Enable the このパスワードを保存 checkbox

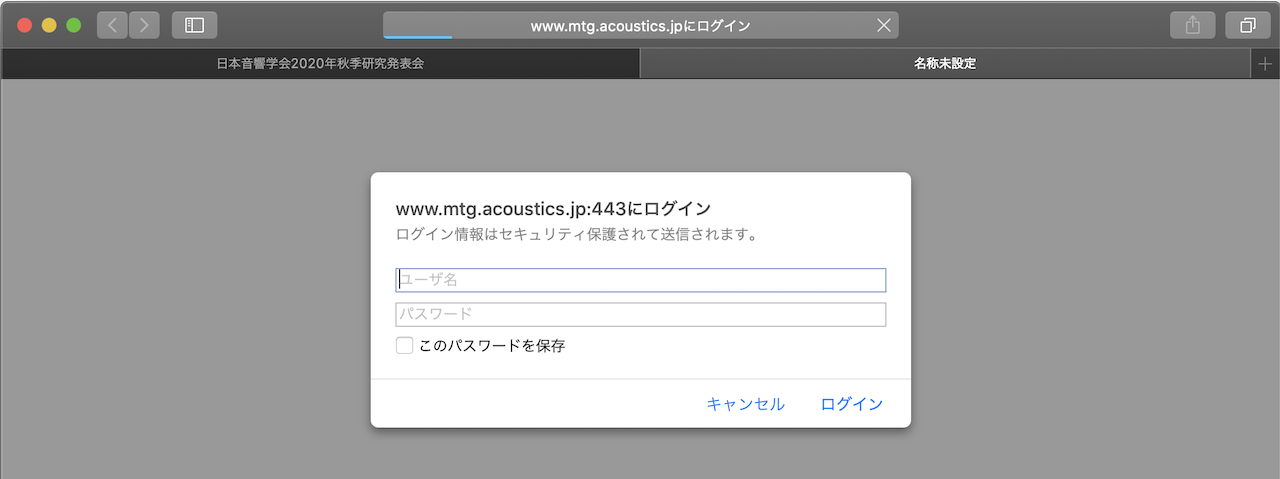coord(404,346)
